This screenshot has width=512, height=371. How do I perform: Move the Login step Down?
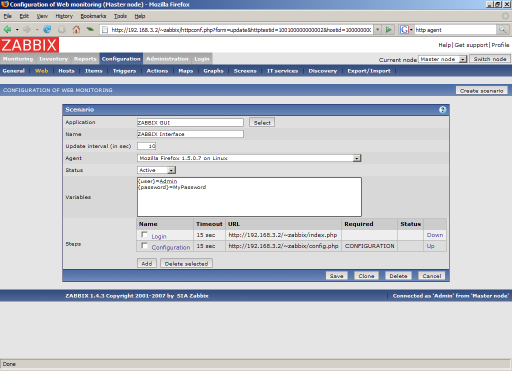click(435, 235)
